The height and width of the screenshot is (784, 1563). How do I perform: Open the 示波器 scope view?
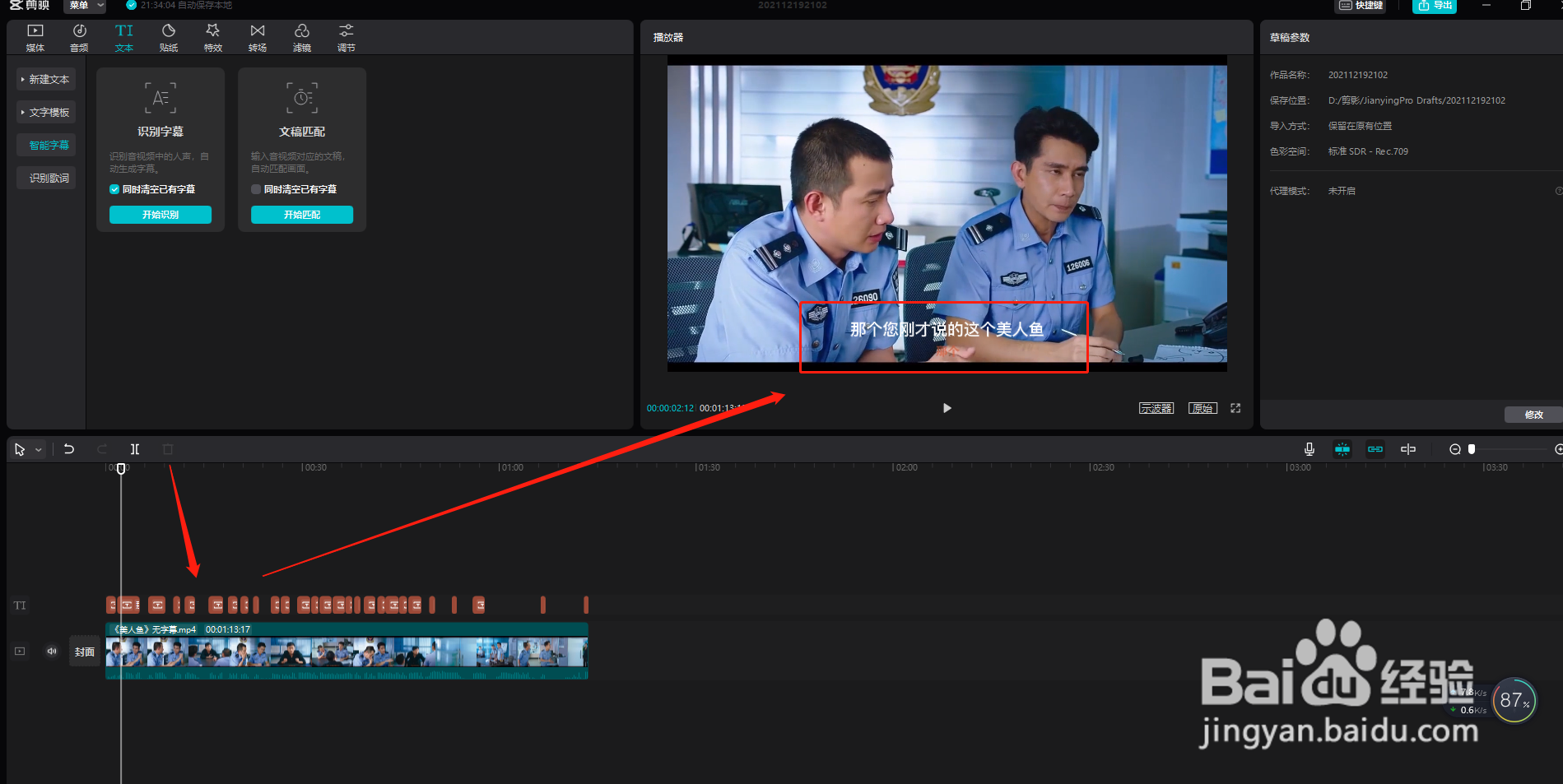(x=1156, y=408)
